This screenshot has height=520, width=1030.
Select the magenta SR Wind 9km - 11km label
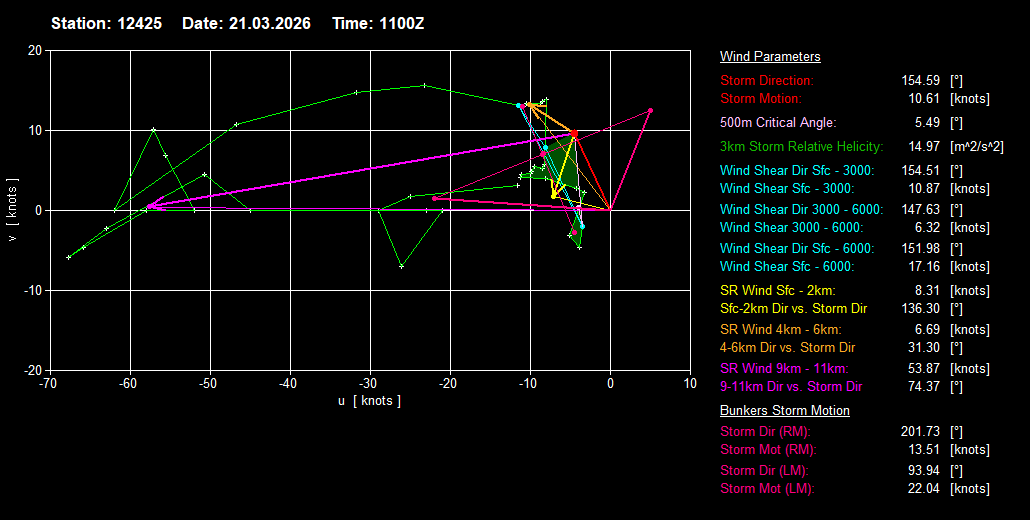point(784,368)
